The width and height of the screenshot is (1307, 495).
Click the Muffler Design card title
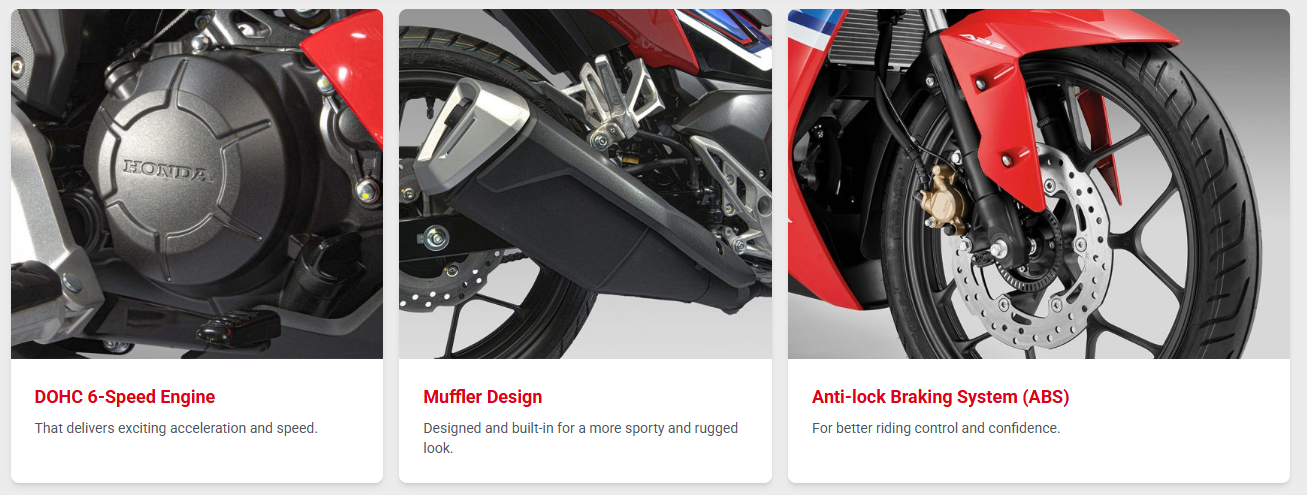(483, 397)
